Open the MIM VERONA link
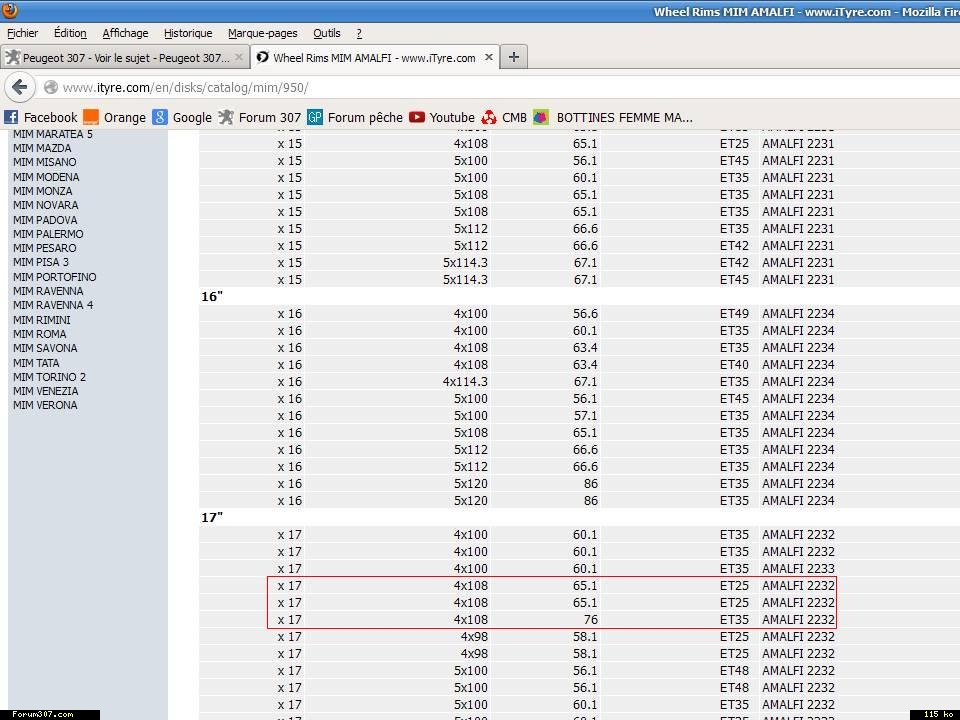 click(x=45, y=405)
